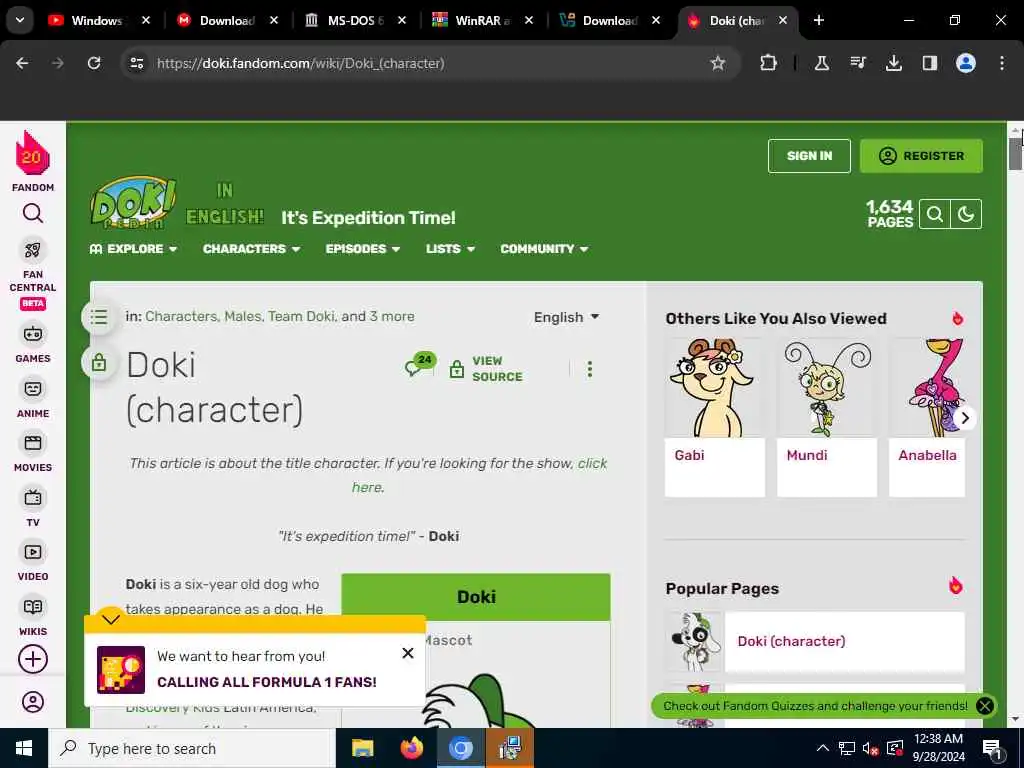Open Fan Central rocket icon

click(33, 250)
